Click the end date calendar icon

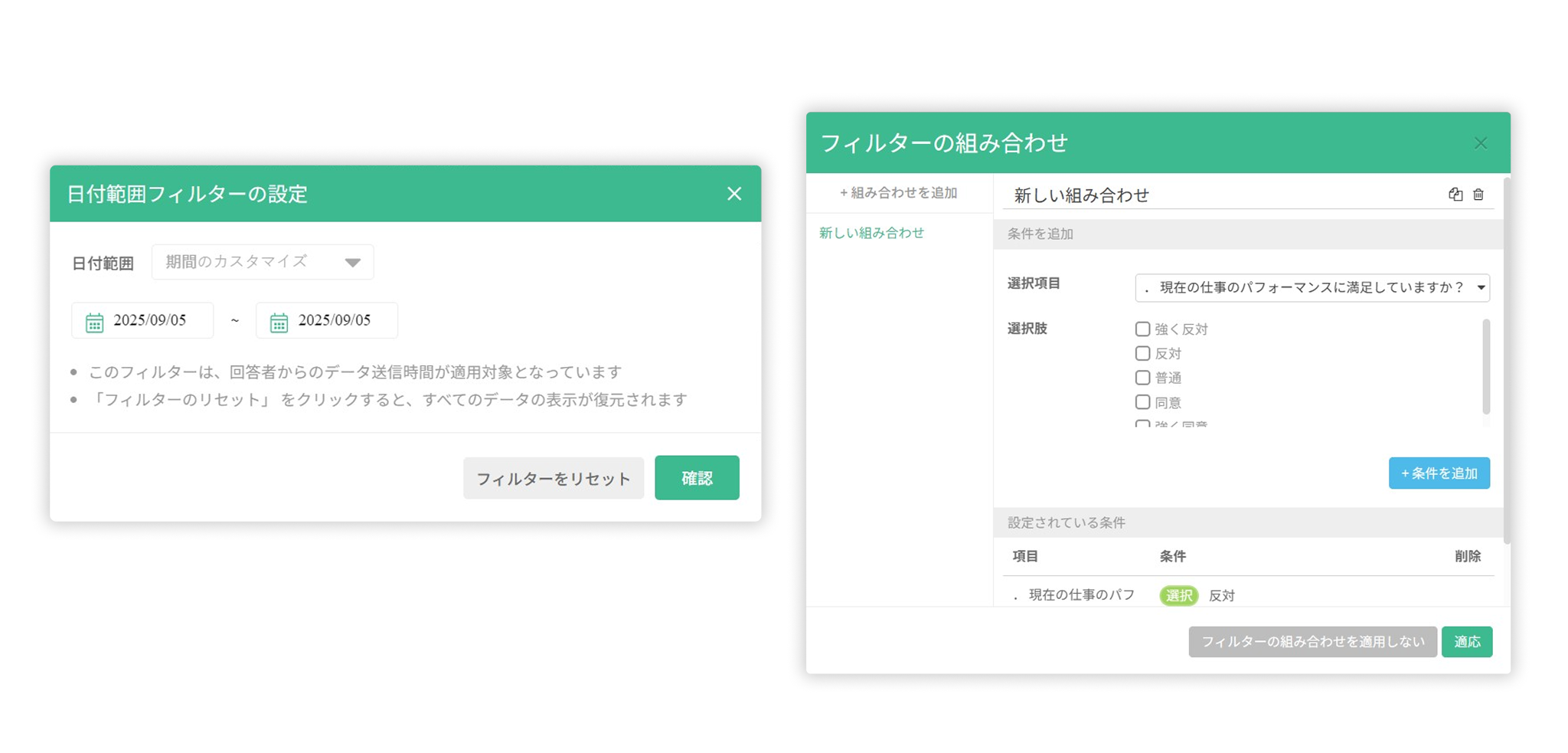pyautogui.click(x=279, y=322)
